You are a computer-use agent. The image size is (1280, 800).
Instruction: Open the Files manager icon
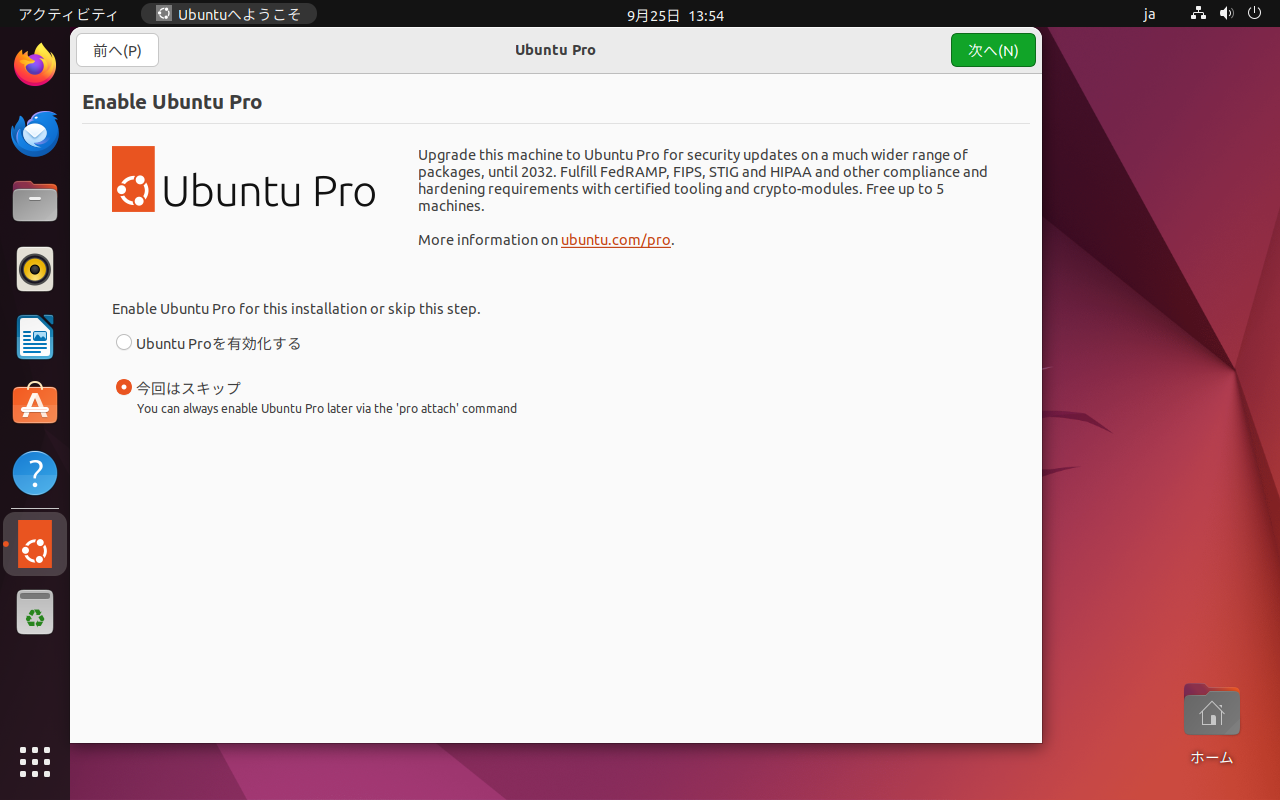[35, 201]
